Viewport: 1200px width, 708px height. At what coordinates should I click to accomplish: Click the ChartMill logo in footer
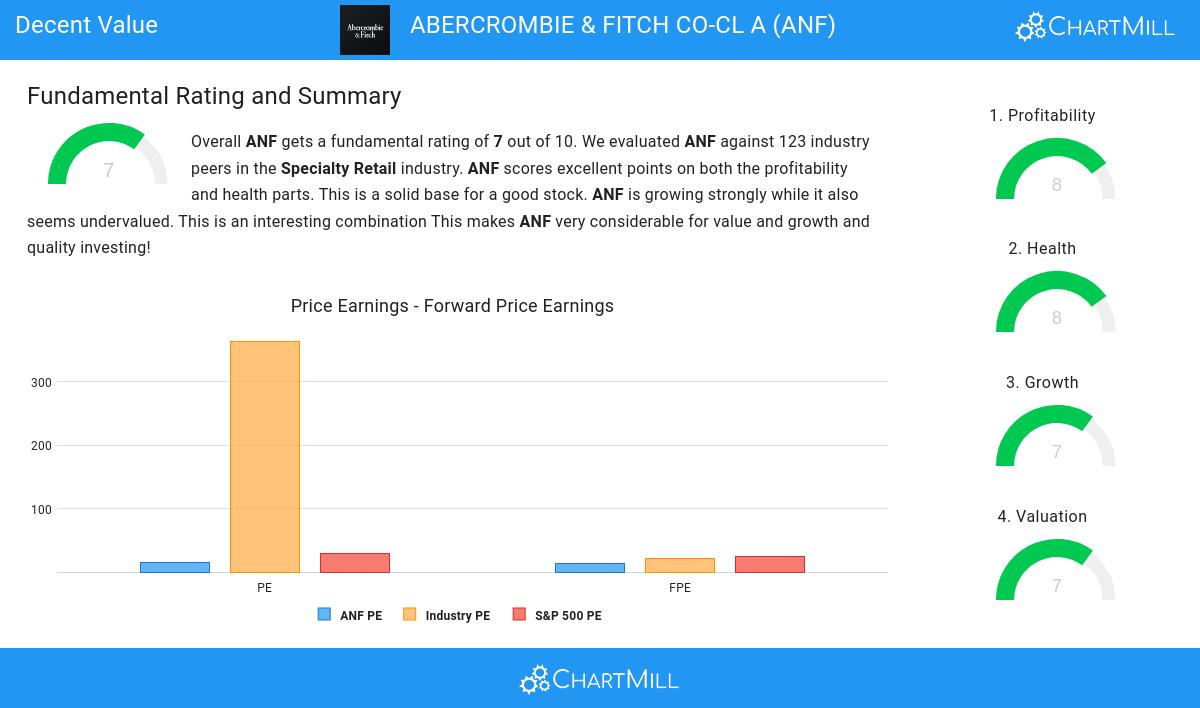point(599,680)
